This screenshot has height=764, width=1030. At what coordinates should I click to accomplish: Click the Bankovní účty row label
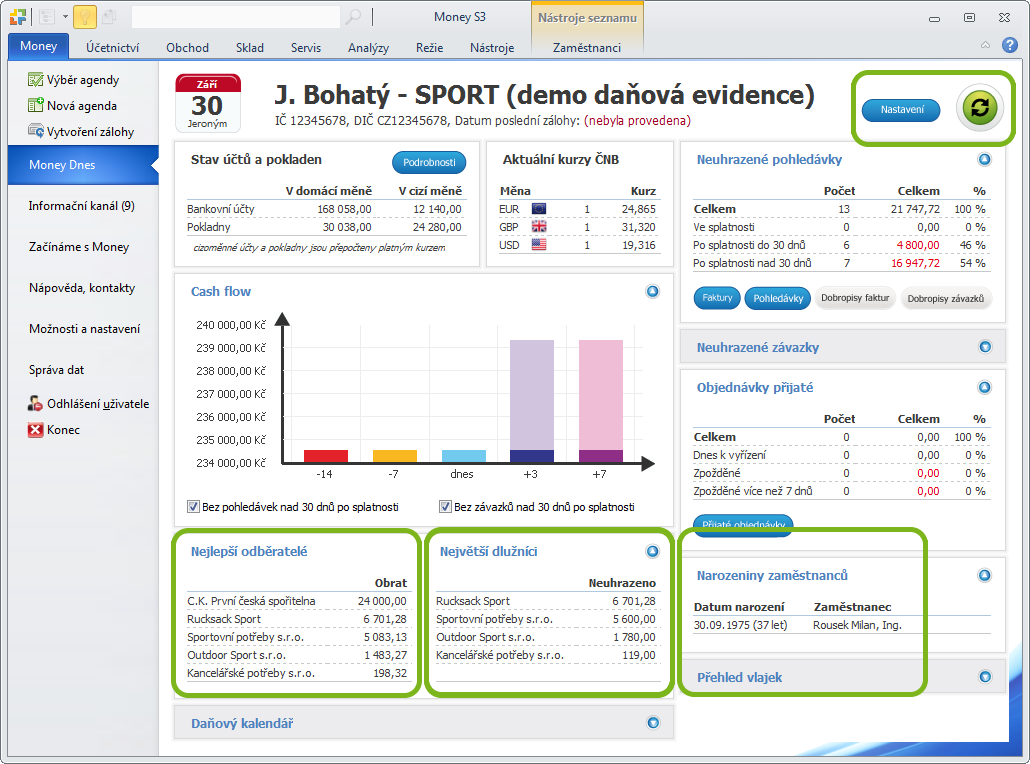[x=220, y=209]
